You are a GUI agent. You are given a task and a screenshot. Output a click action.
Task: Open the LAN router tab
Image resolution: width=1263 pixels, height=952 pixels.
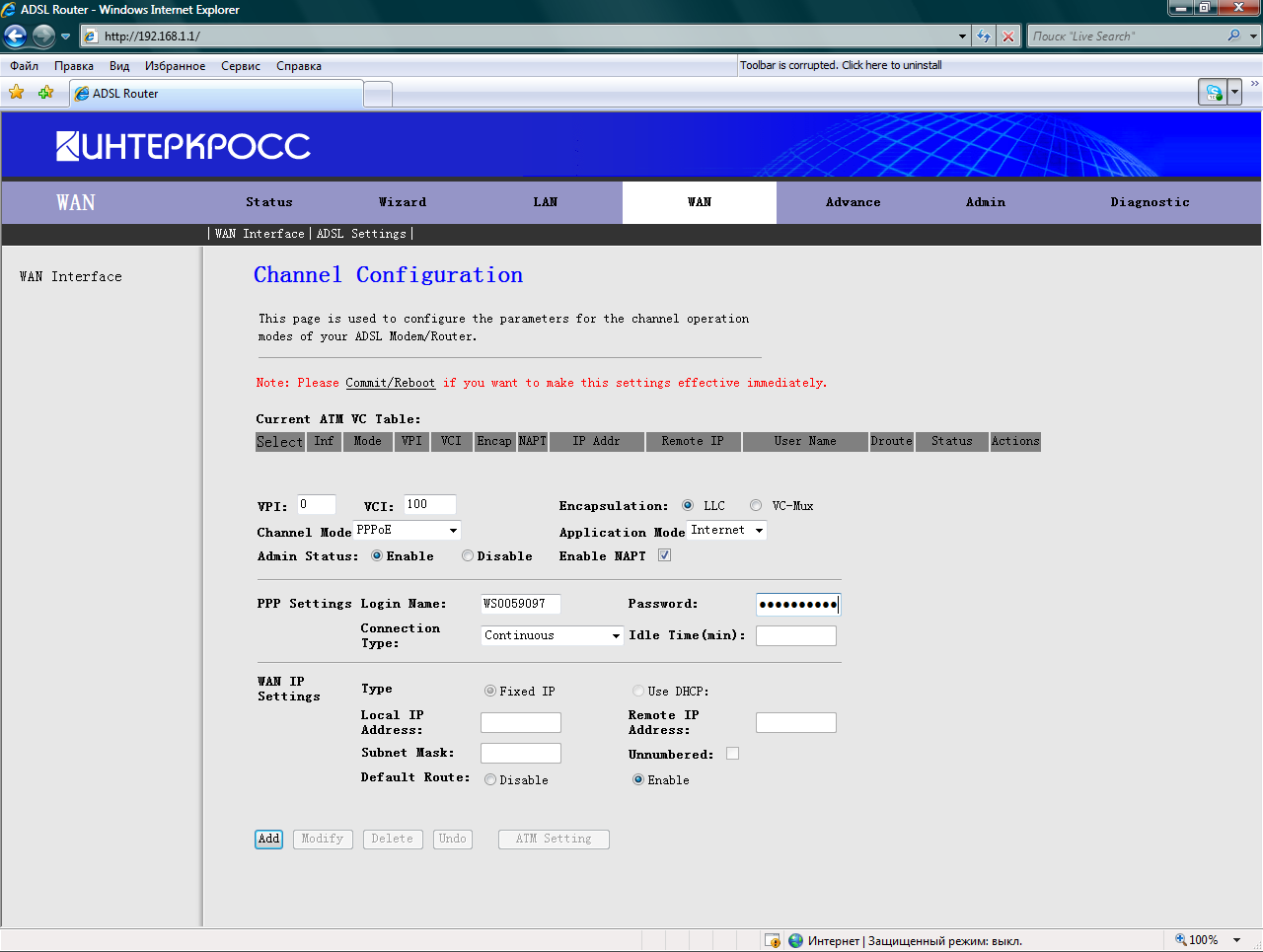pyautogui.click(x=546, y=202)
